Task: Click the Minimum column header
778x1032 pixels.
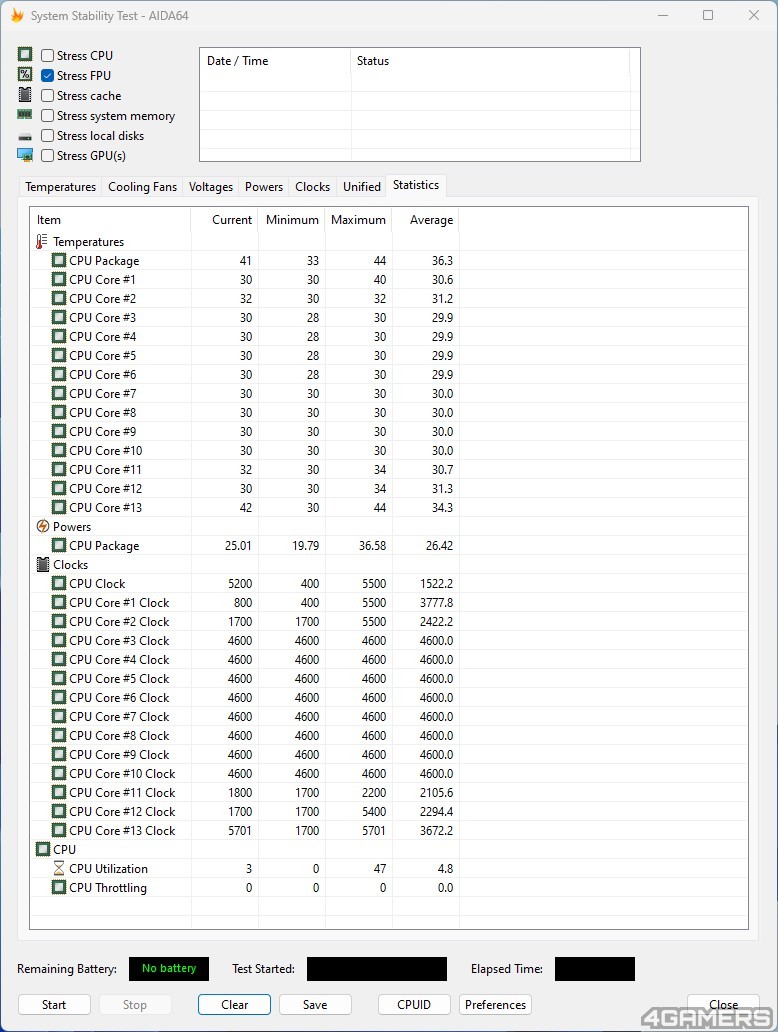Action: [x=292, y=220]
